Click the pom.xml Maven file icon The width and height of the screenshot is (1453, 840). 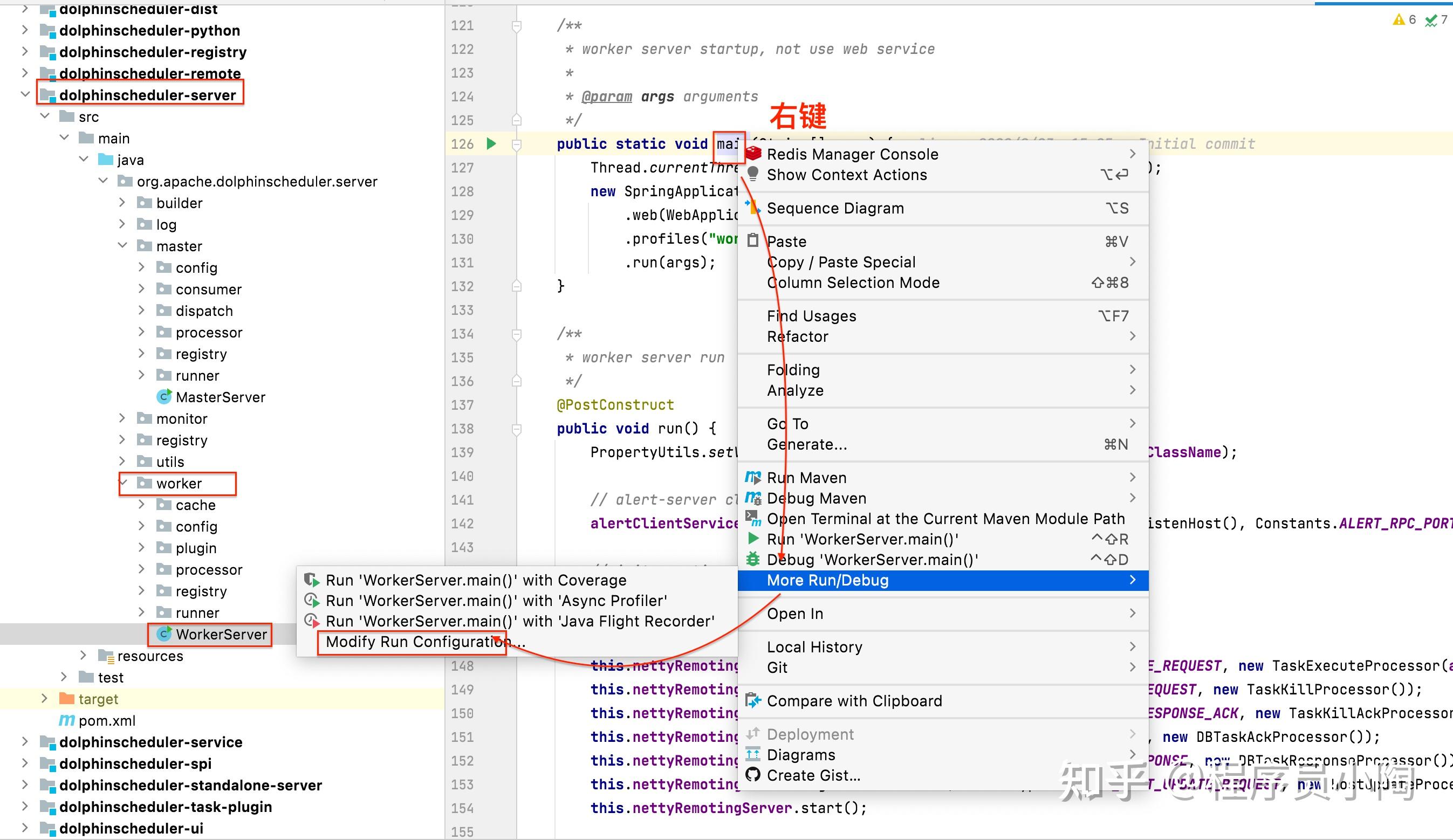67,720
